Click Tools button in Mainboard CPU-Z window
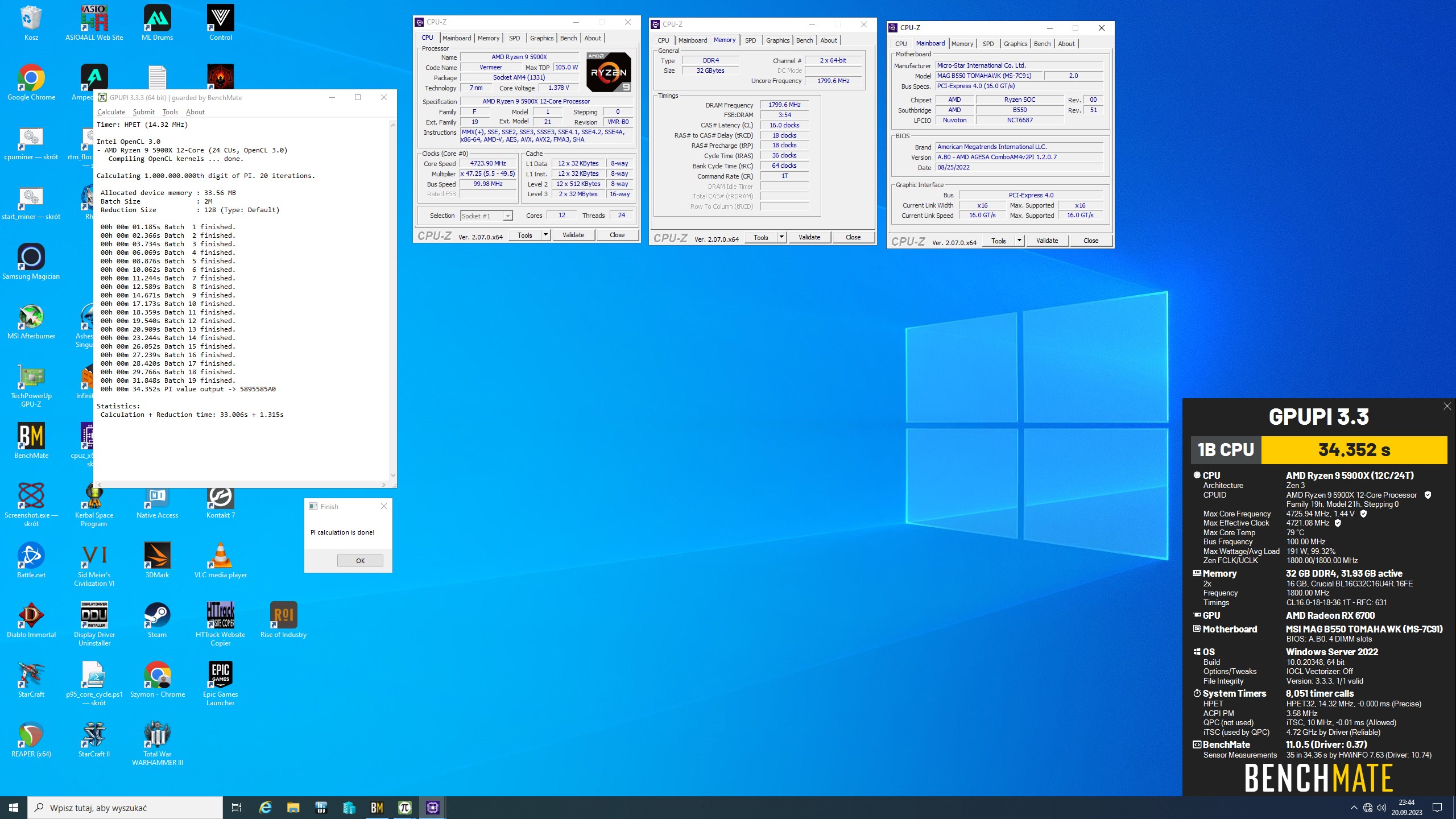This screenshot has height=819, width=1456. 998,241
